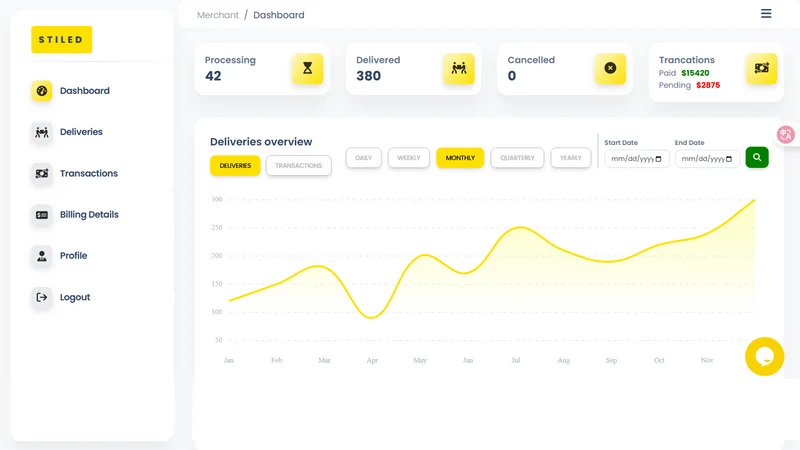The height and width of the screenshot is (450, 800).
Task: Click the STILED logo
Action: (x=62, y=40)
